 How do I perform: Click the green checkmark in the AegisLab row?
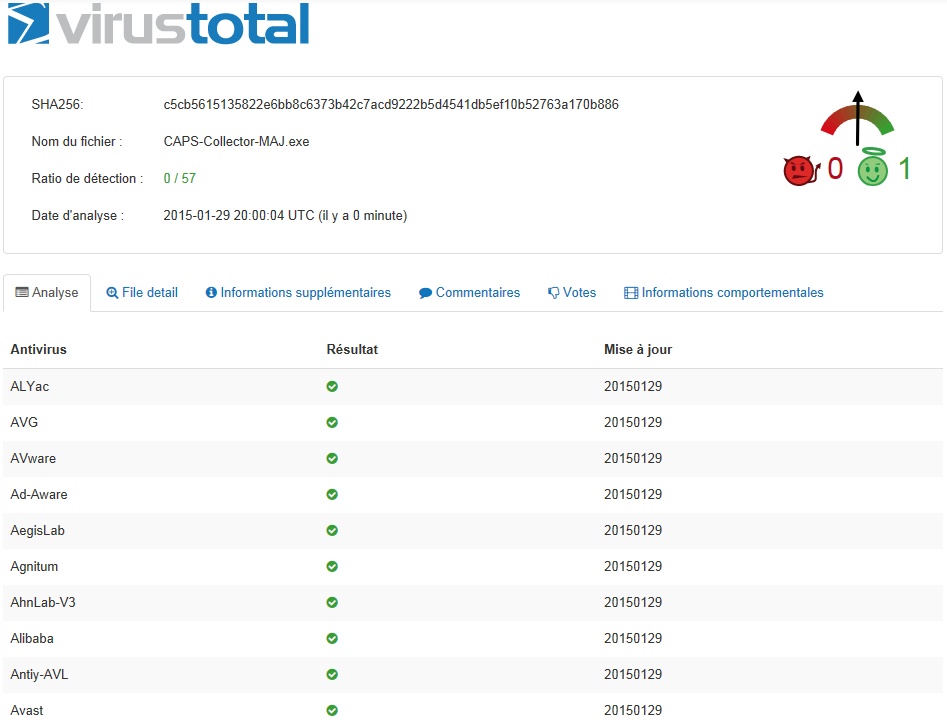[332, 530]
